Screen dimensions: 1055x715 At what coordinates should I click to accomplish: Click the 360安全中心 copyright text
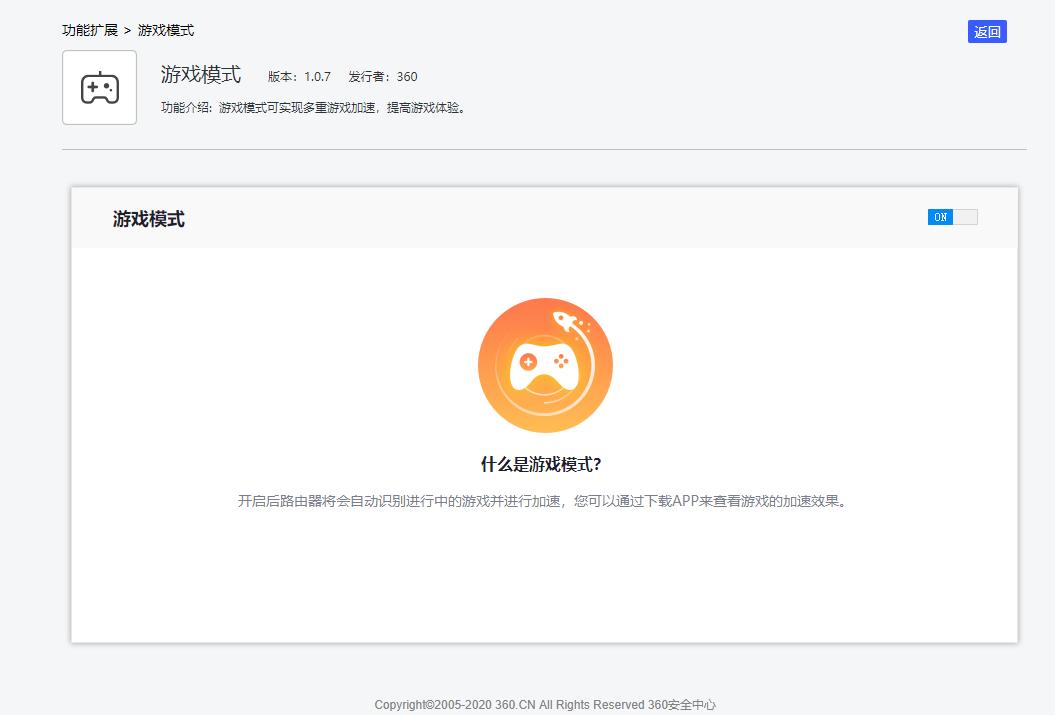683,704
